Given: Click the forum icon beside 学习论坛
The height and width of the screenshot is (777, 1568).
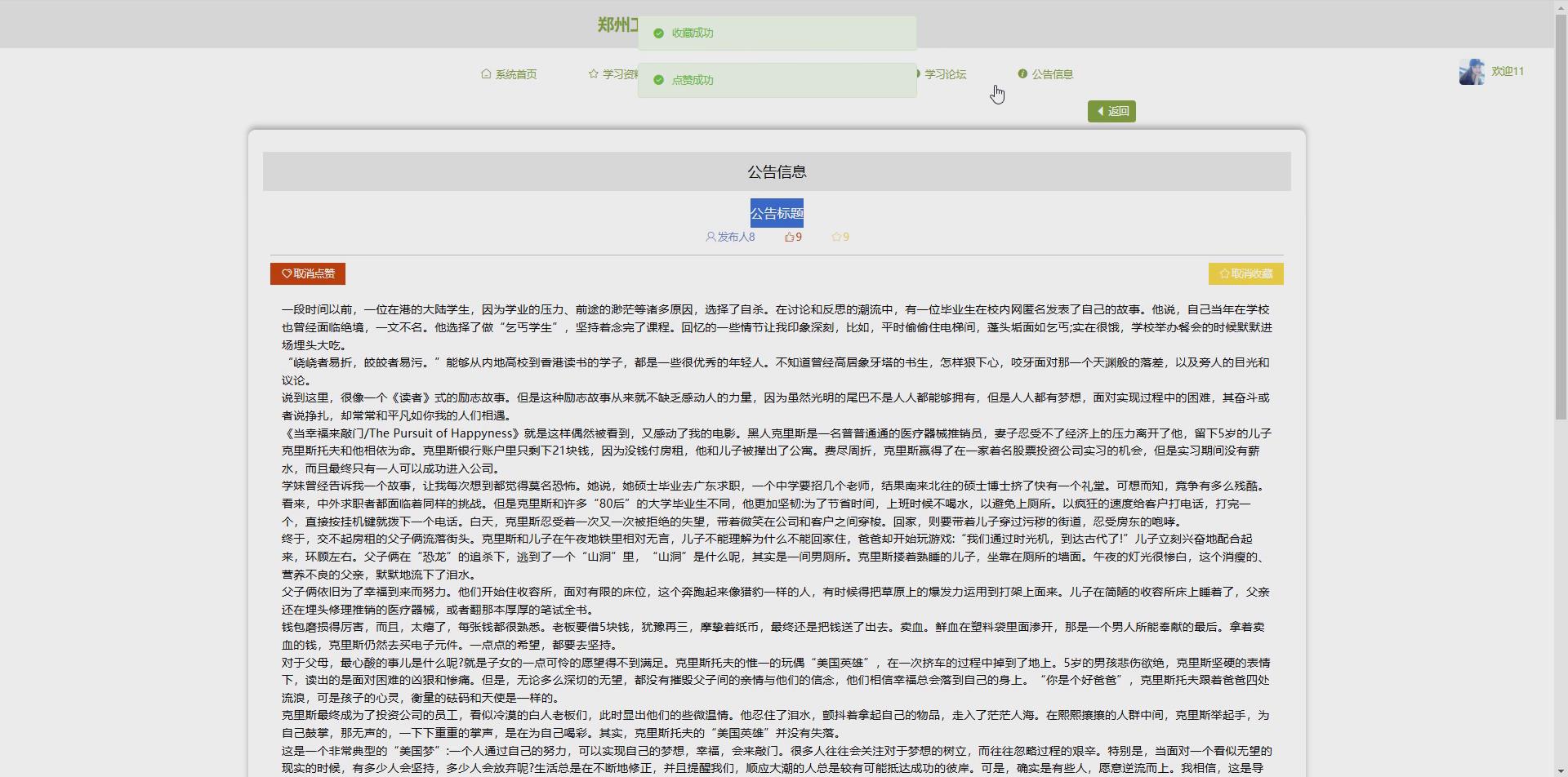Looking at the screenshot, I should point(917,73).
